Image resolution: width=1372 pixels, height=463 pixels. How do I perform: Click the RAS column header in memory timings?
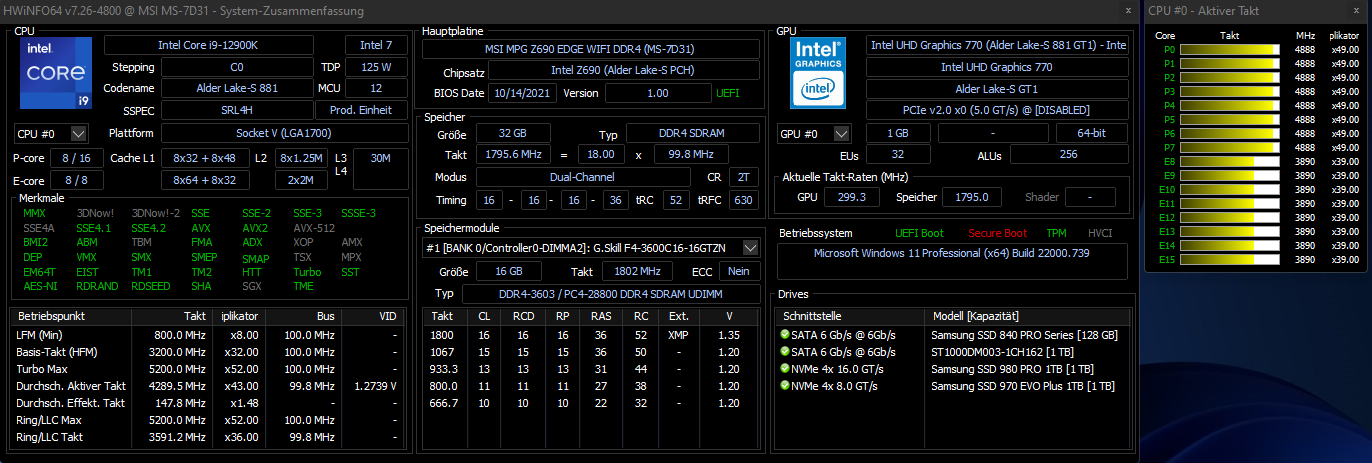(601, 316)
